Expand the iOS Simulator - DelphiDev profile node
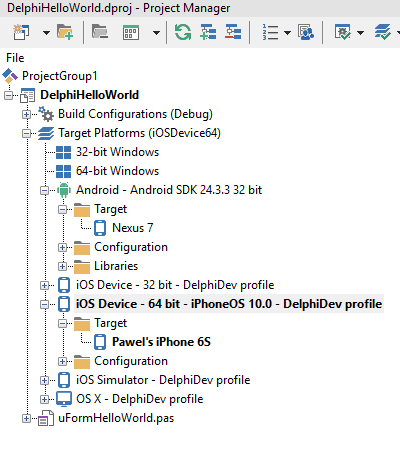400x456 pixels. pos(44,380)
